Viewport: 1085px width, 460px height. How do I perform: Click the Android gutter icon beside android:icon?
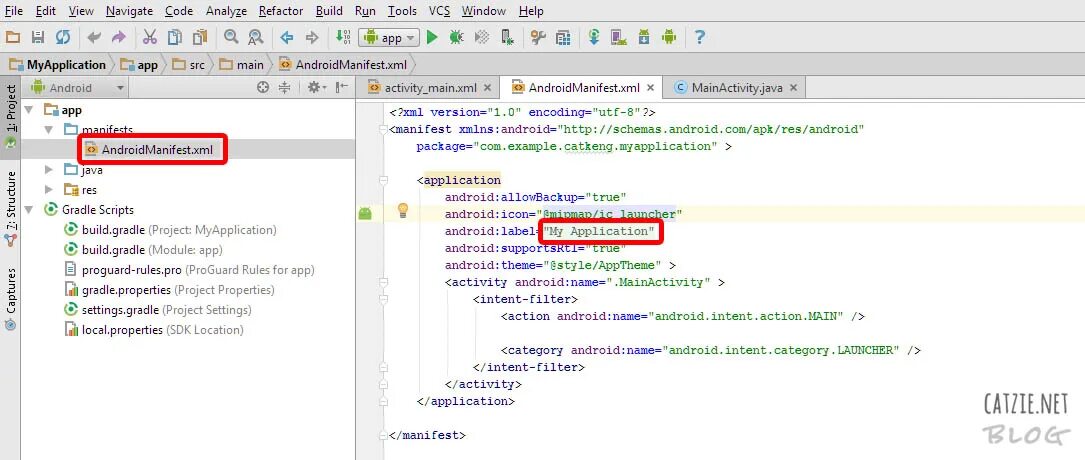[x=365, y=214]
